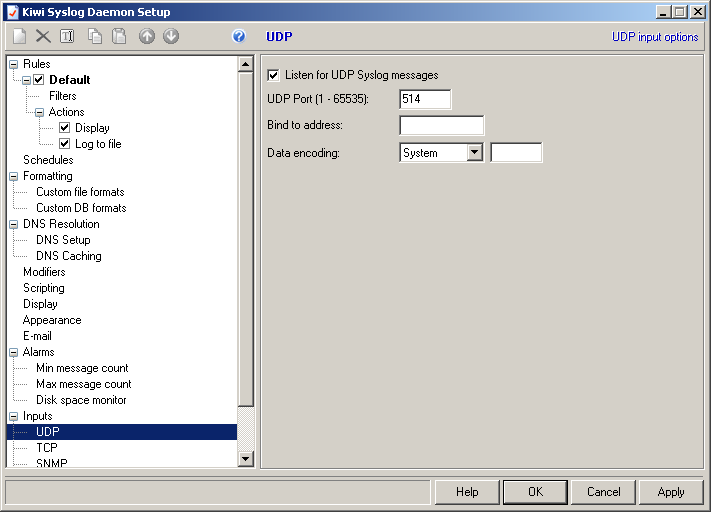The image size is (711, 512).
Task: Select Appearance in the tree
Action: [52, 320]
